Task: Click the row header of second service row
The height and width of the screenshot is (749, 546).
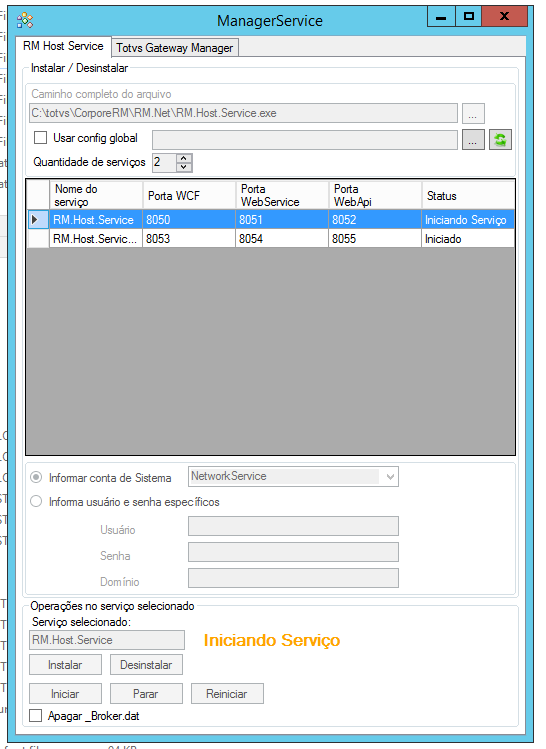Action: (x=38, y=238)
